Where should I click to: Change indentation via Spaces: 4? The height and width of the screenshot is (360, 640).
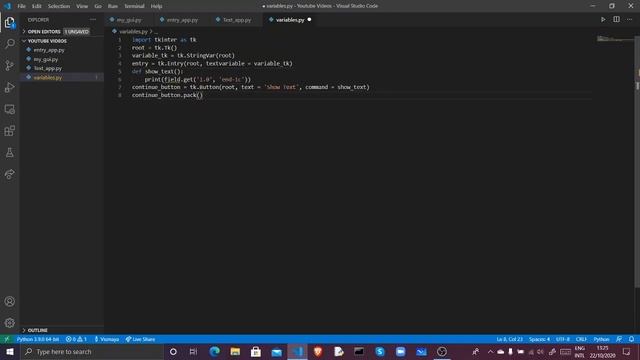pos(539,339)
